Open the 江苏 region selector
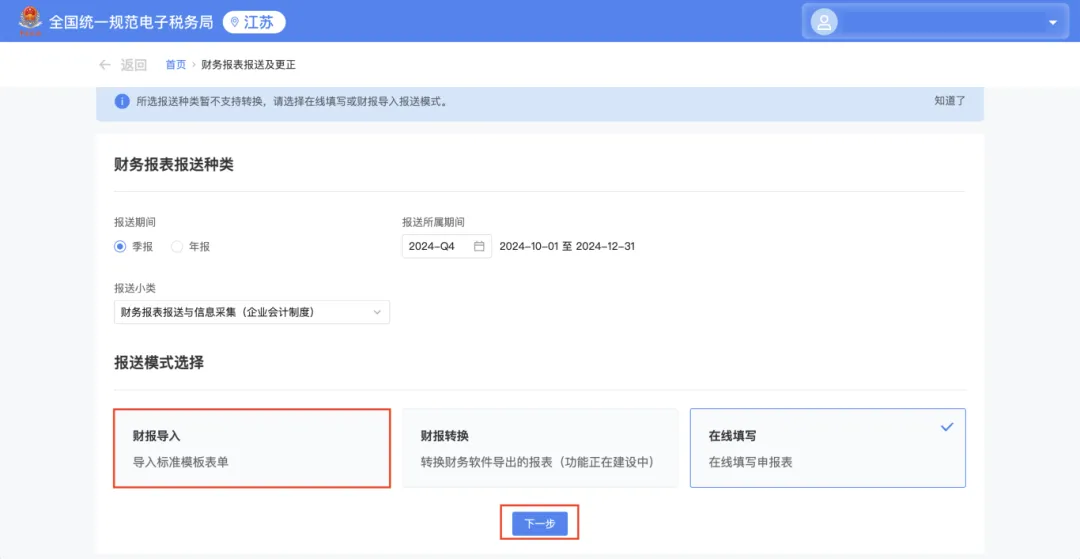 [254, 22]
